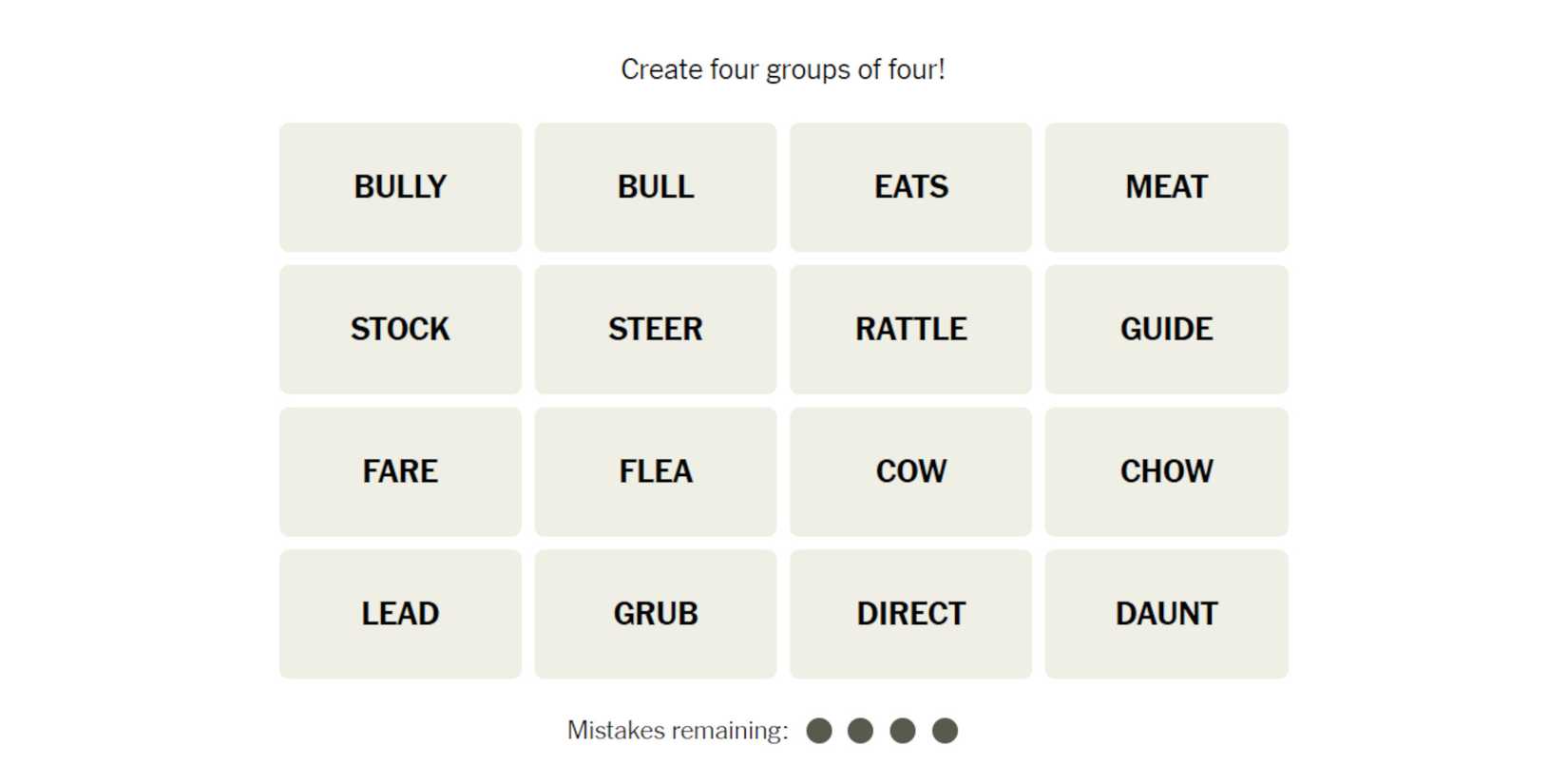Select the GUIDE word tile
The width and height of the screenshot is (1568, 784).
(x=1166, y=330)
